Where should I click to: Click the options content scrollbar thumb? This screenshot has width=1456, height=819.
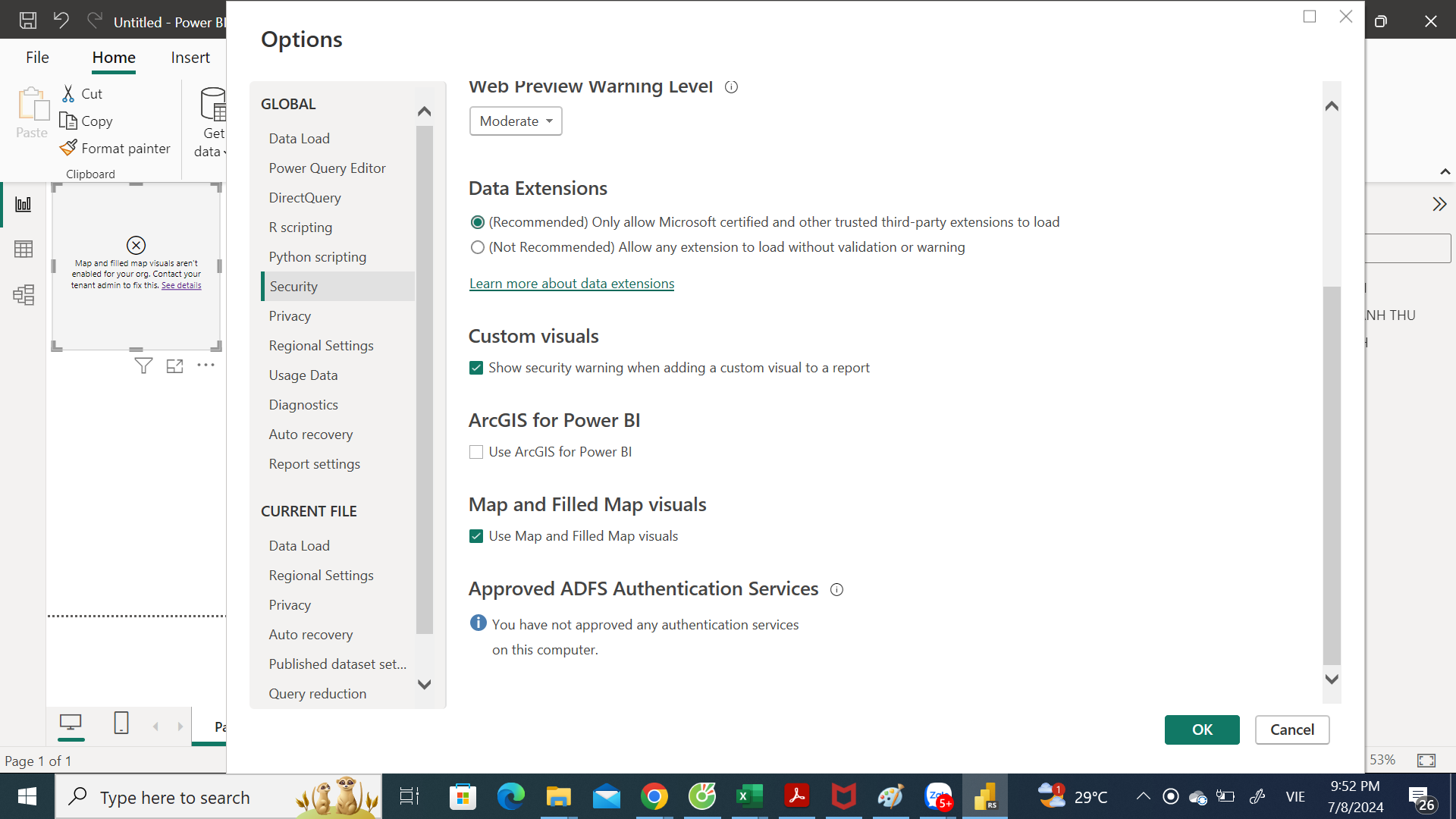(1332, 475)
